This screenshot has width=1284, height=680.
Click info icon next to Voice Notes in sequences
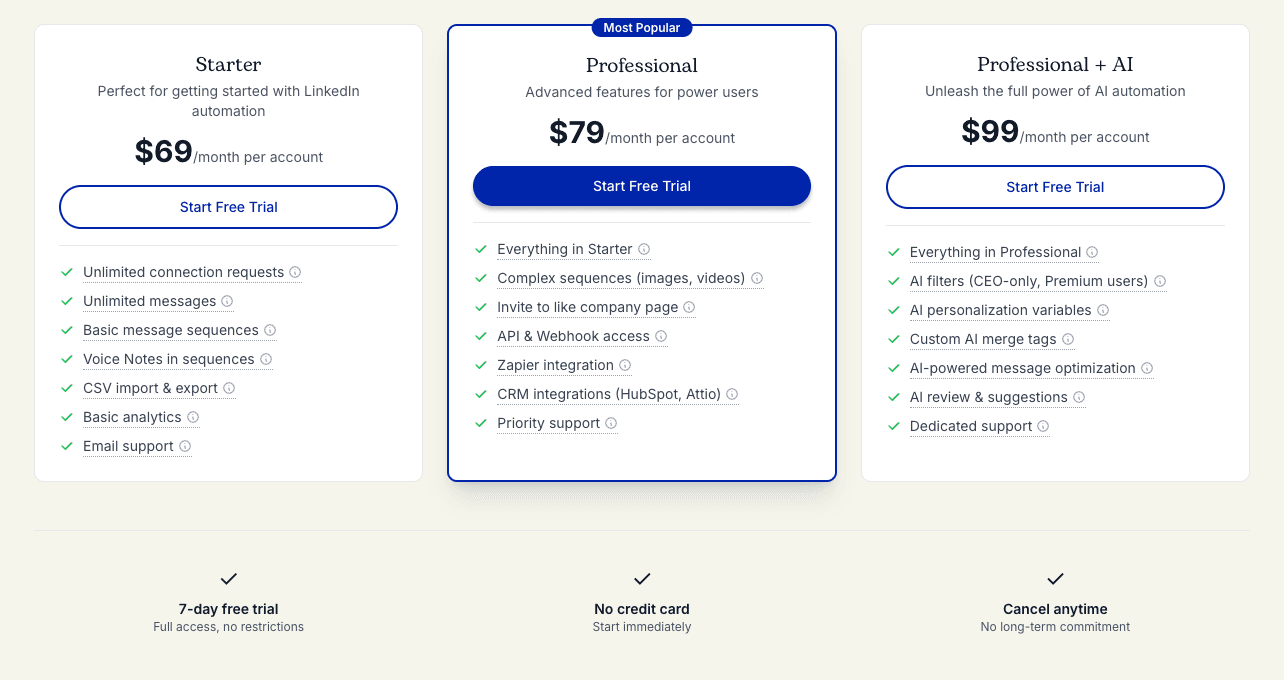click(266, 359)
